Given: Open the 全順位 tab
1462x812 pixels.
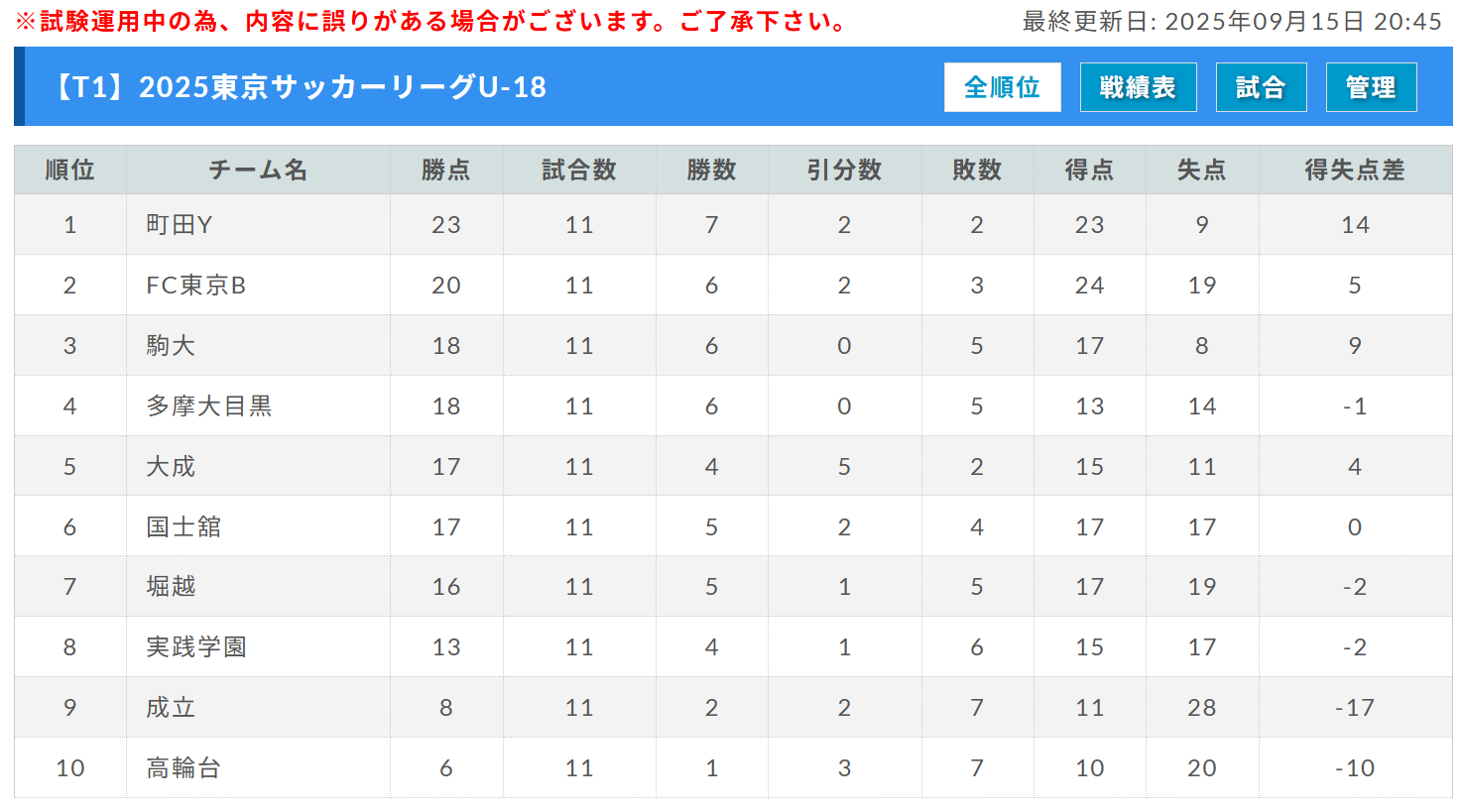Looking at the screenshot, I should coord(1002,87).
